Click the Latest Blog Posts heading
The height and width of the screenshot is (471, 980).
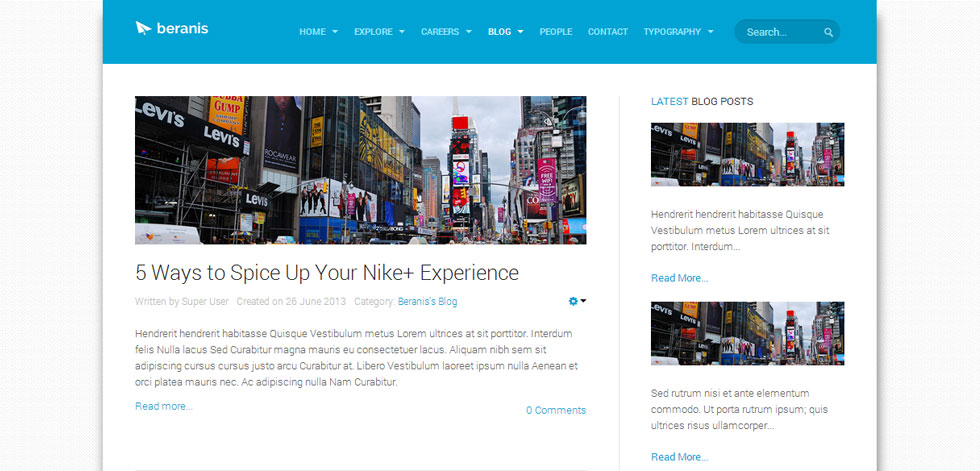[702, 101]
